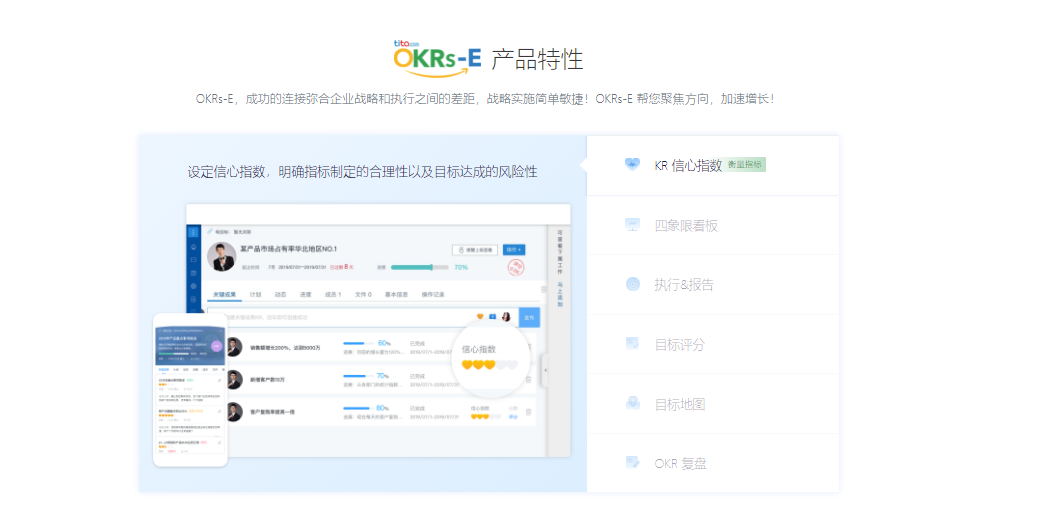Switch to the 基本信息 tab
Viewport: 1049px width, 517px height.
tap(397, 294)
